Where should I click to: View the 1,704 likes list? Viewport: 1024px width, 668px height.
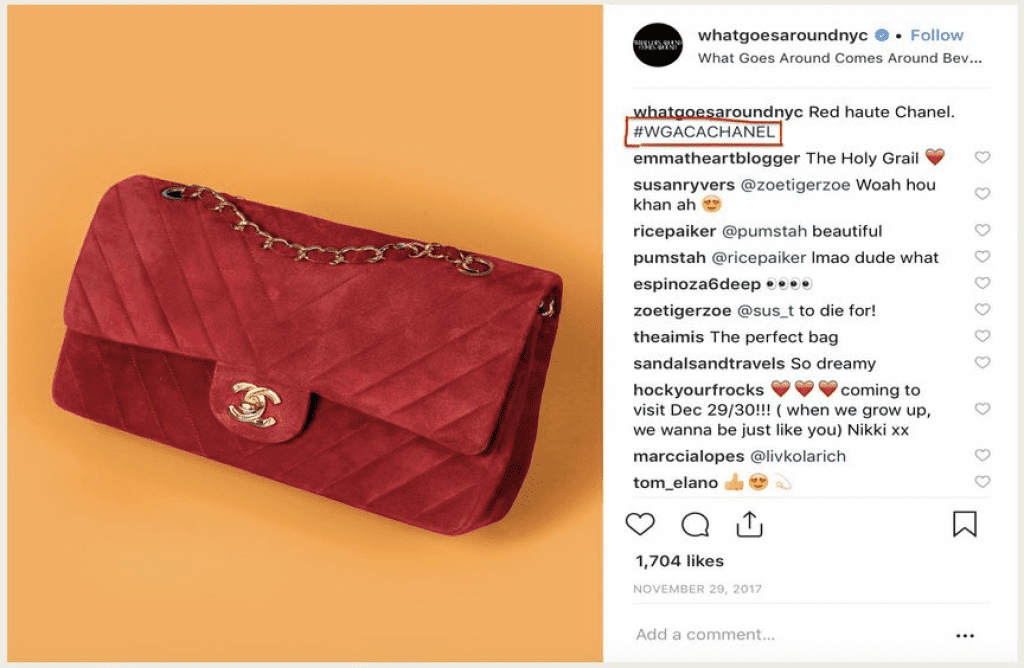click(679, 561)
